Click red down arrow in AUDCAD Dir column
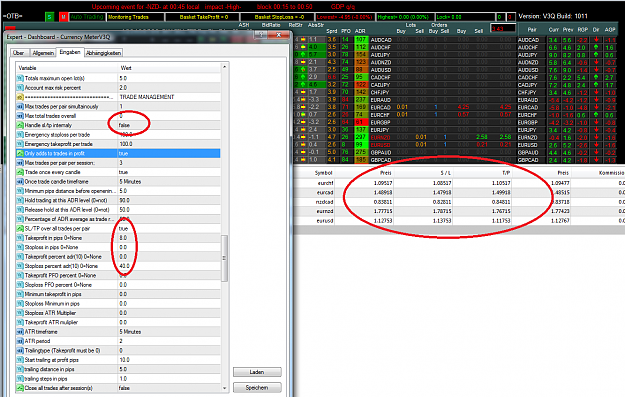Screen dimensions: 625x397 point(596,40)
